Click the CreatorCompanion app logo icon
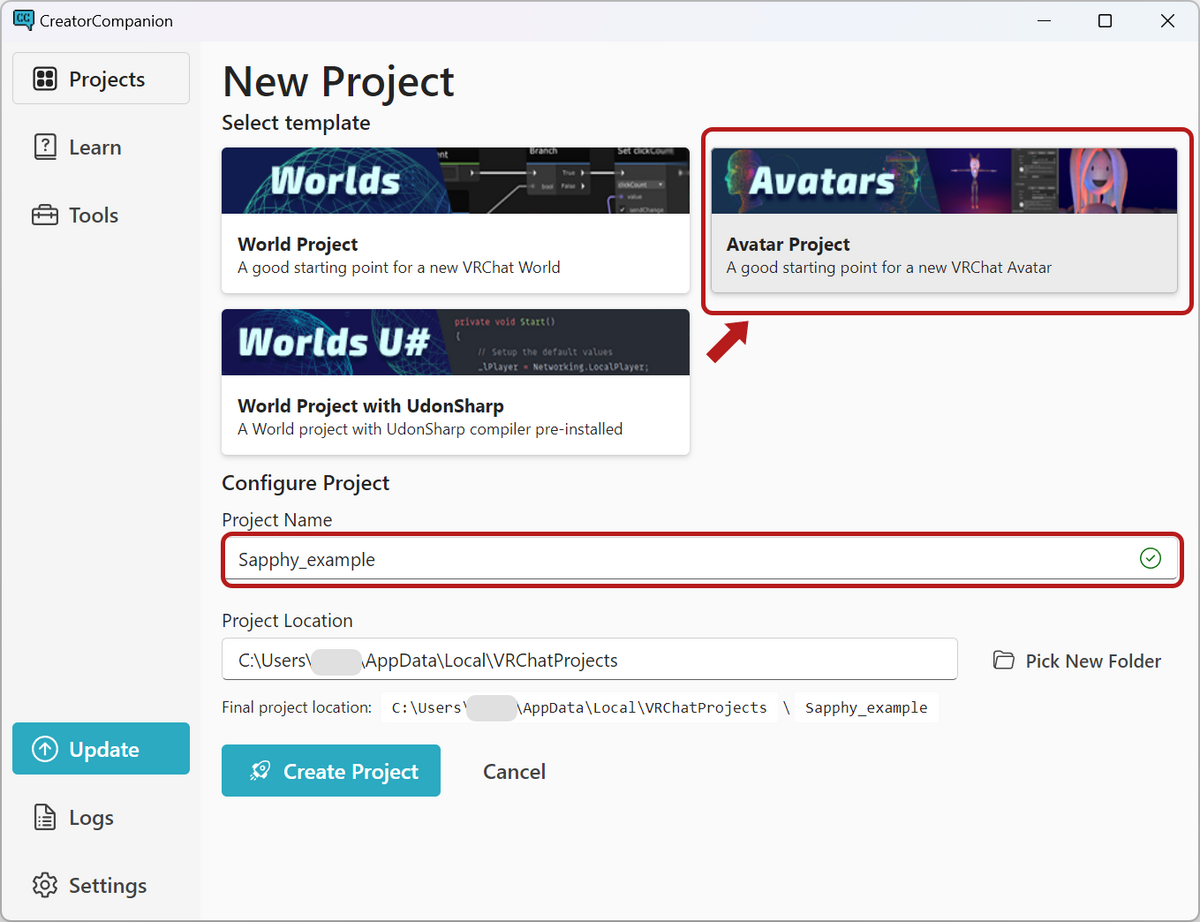The image size is (1200, 922). 24,20
